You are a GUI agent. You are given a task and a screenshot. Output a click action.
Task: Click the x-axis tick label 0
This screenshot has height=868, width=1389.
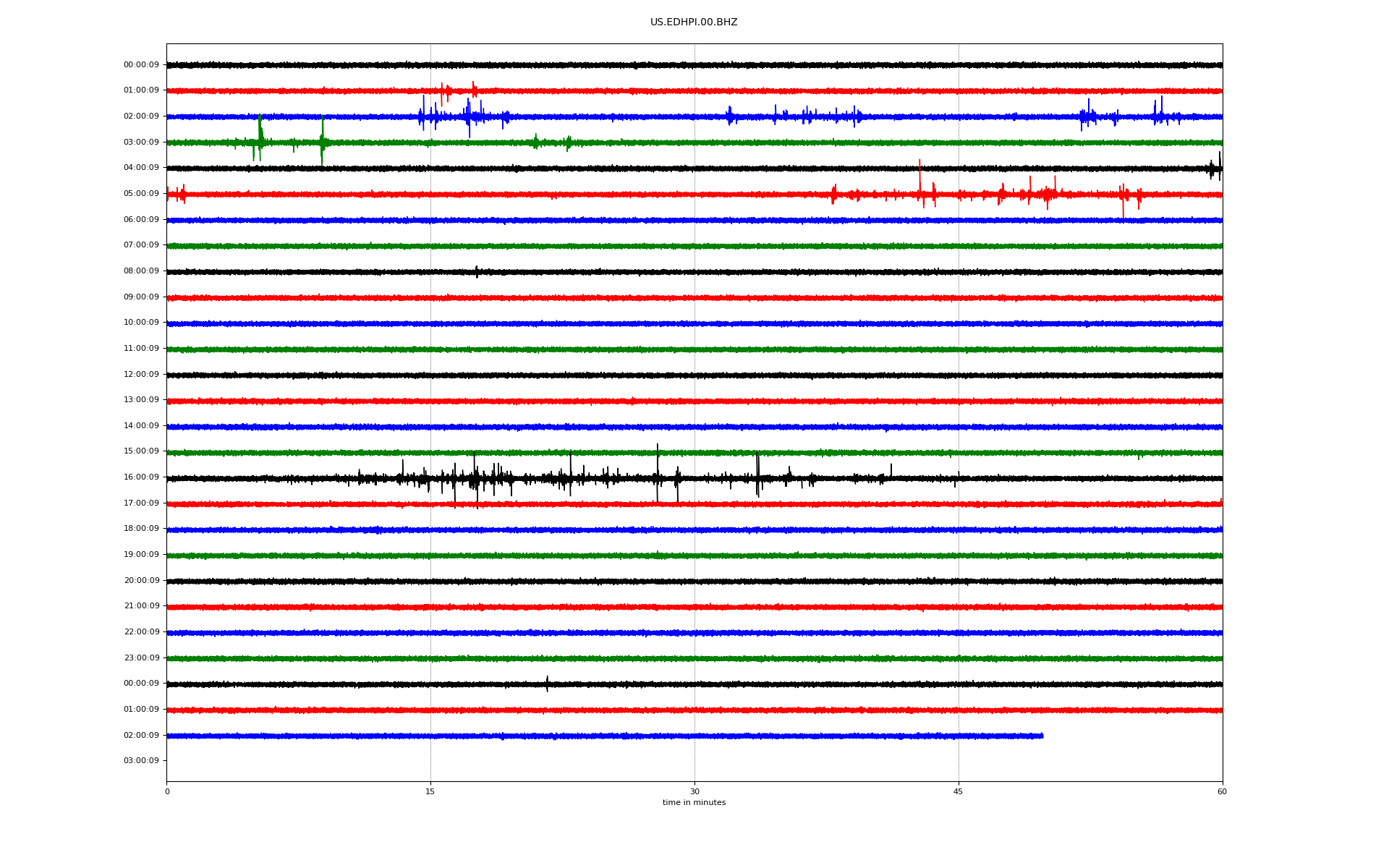click(x=167, y=791)
